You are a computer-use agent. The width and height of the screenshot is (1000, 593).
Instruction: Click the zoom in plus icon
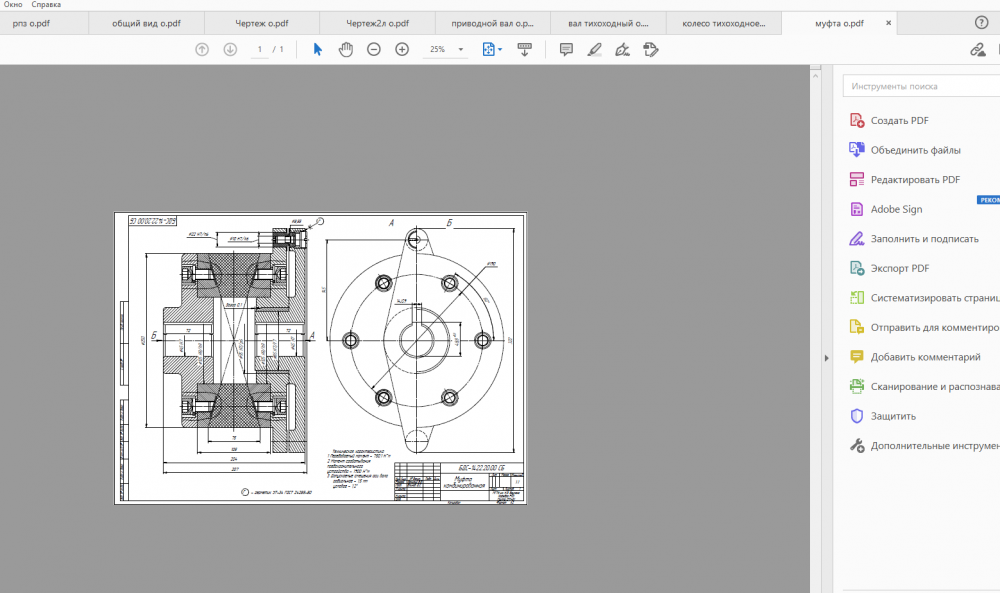[402, 49]
